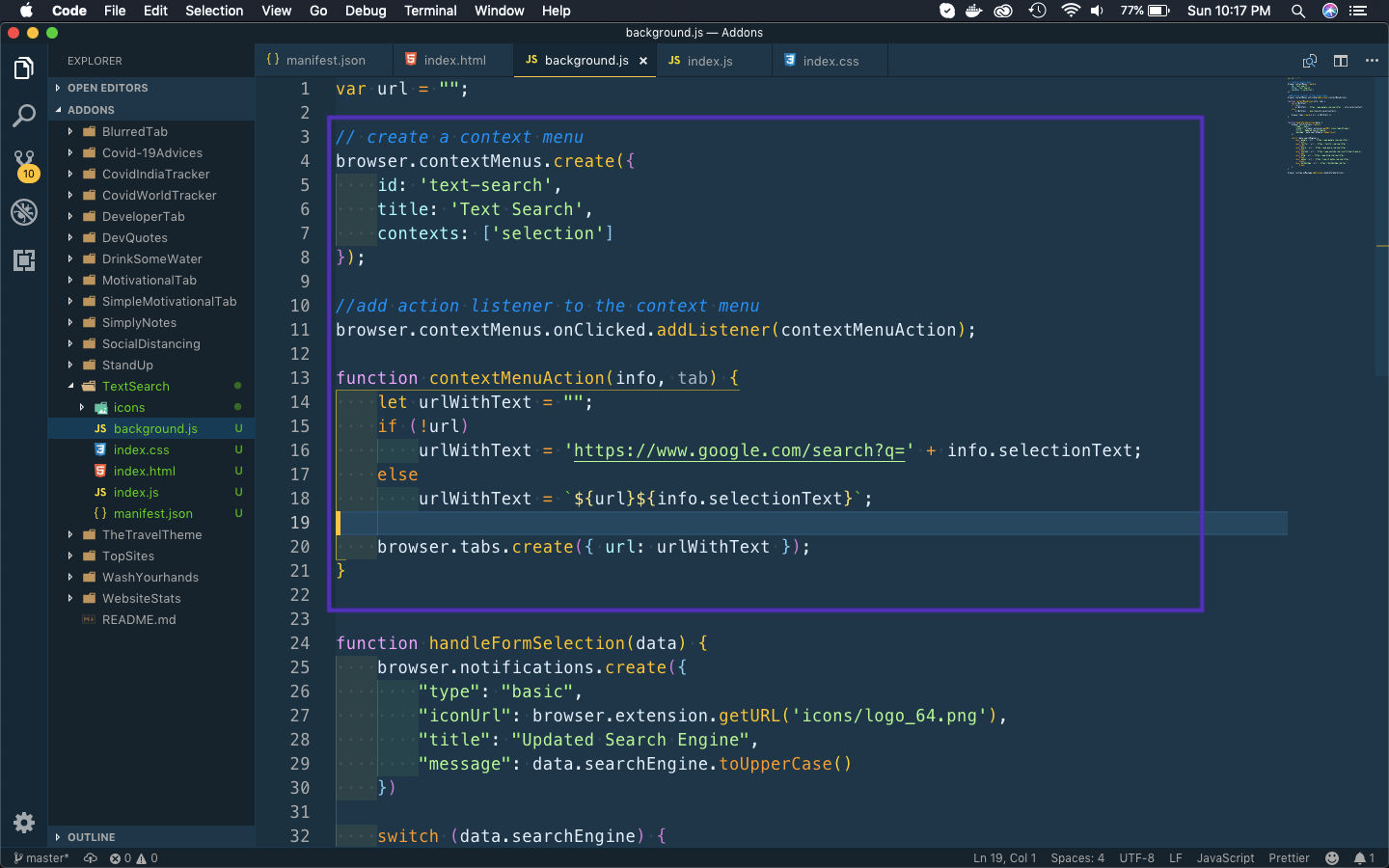Place cursor on empty line 19
This screenshot has width=1389, height=868.
(810, 523)
